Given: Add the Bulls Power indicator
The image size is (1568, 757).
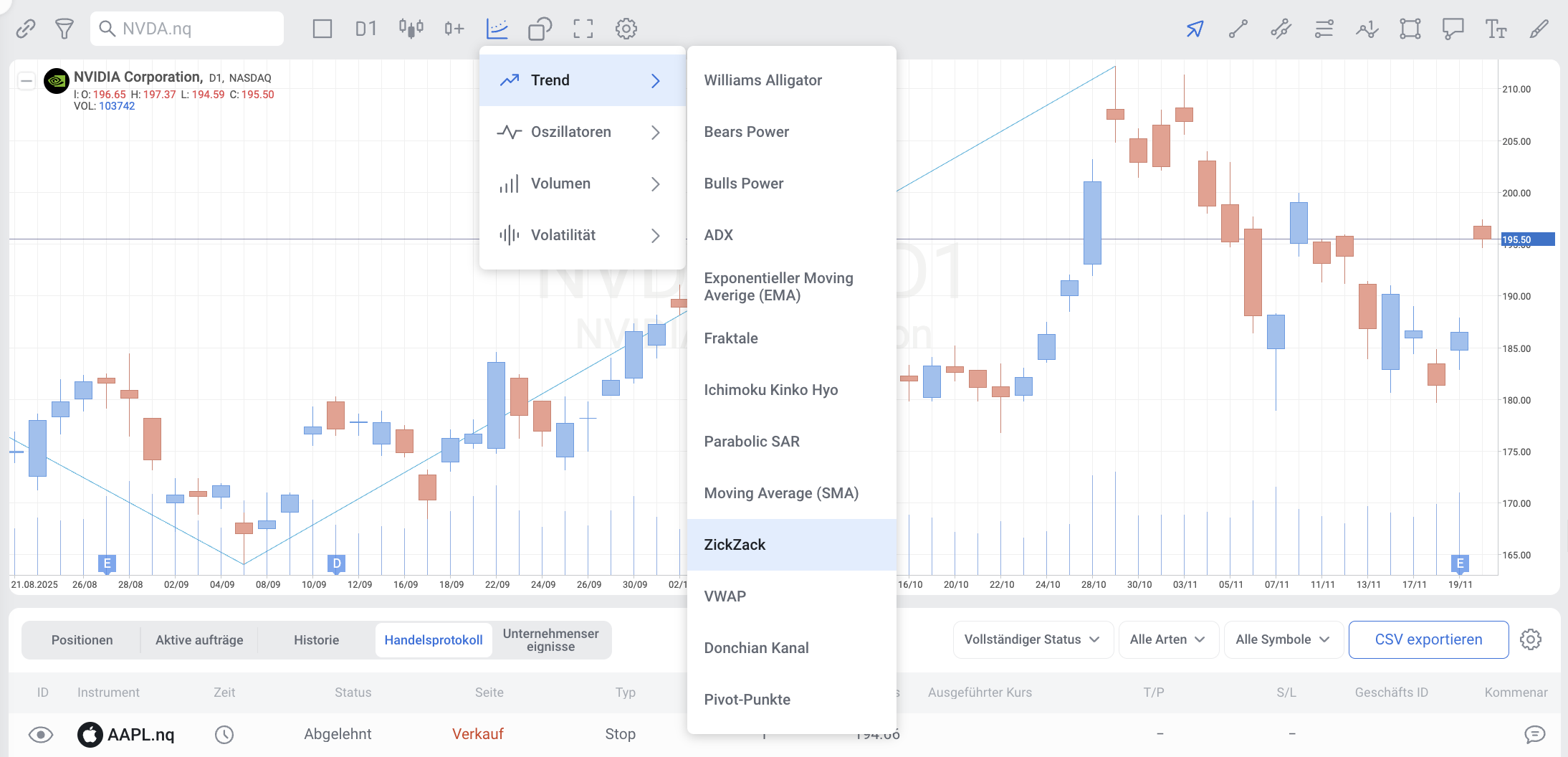Looking at the screenshot, I should (792, 184).
